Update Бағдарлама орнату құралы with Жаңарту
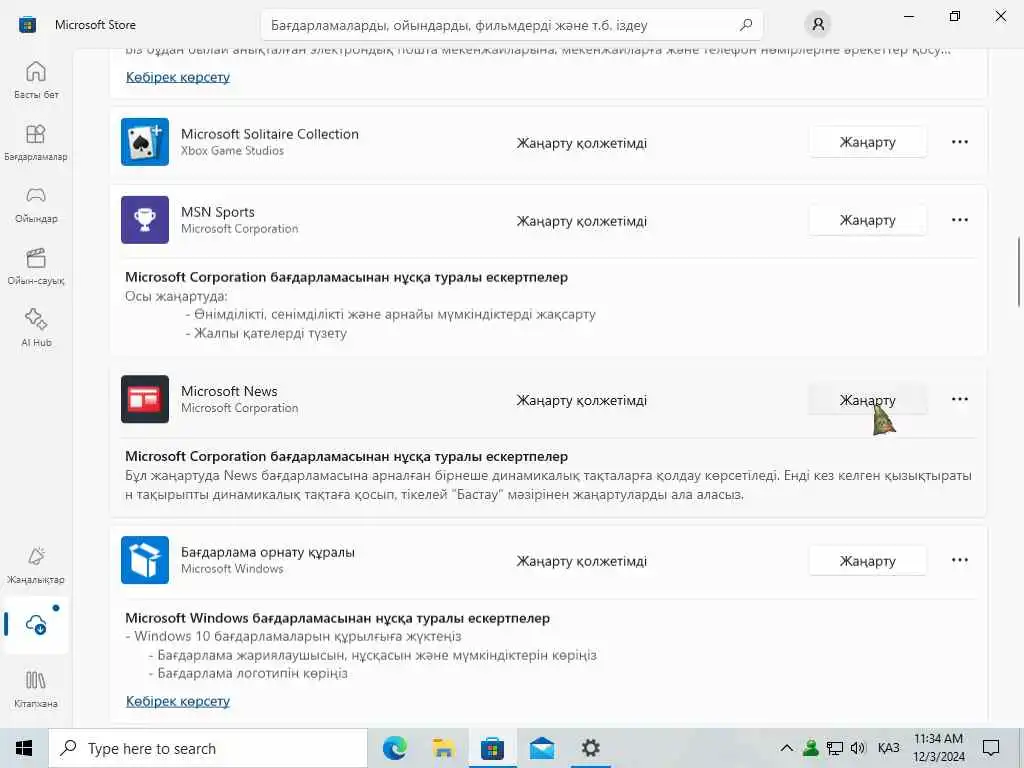The image size is (1024, 768). pyautogui.click(x=867, y=560)
